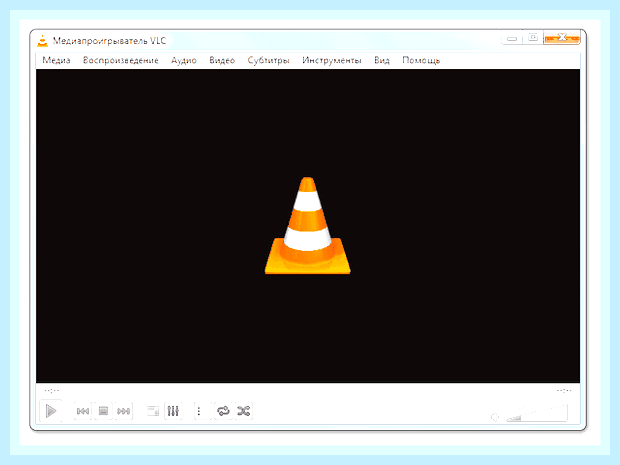Click the playback seek bar
620x465 pixels.
[308, 391]
